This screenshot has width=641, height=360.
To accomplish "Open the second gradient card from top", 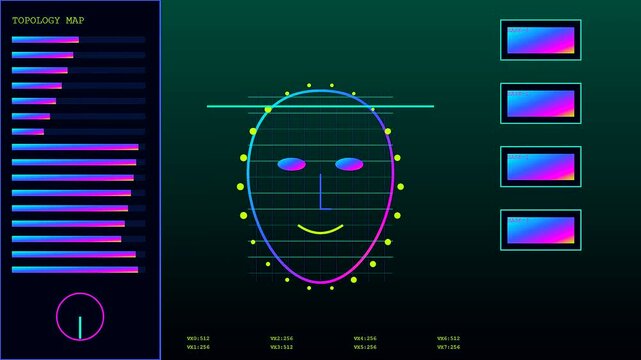I will tap(540, 103).
